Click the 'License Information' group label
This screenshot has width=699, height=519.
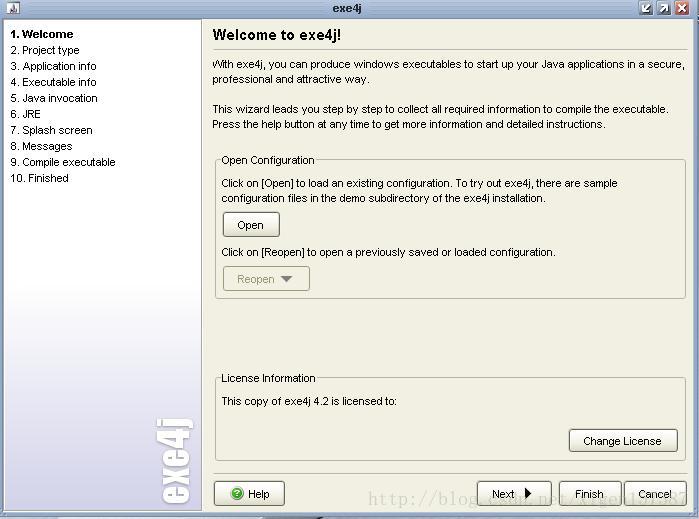pos(268,378)
